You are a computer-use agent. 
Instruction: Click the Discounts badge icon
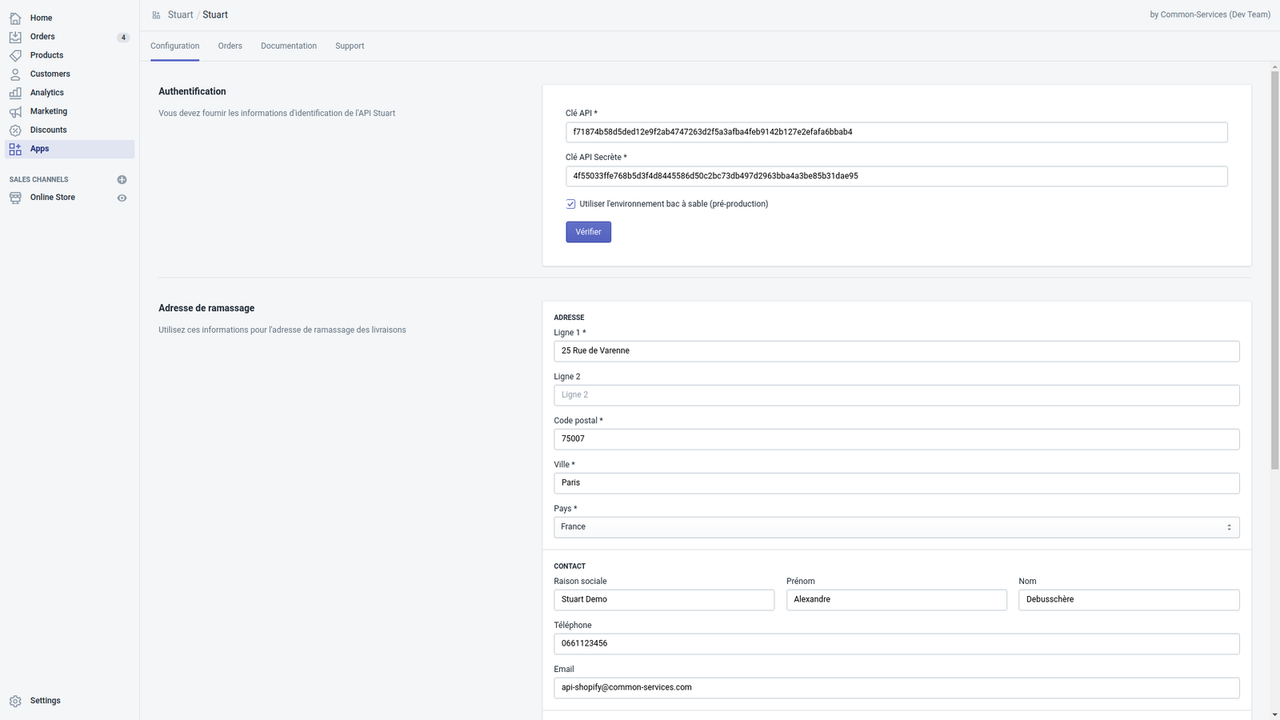[15, 130]
